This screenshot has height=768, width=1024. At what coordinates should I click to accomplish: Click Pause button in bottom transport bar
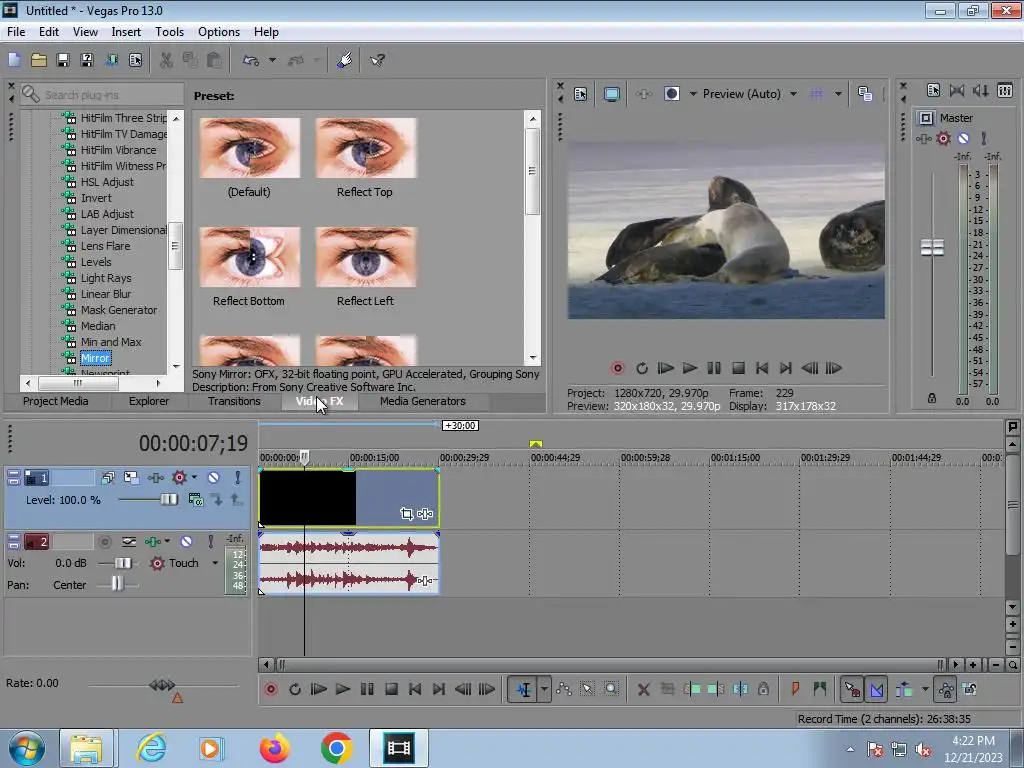tap(367, 689)
